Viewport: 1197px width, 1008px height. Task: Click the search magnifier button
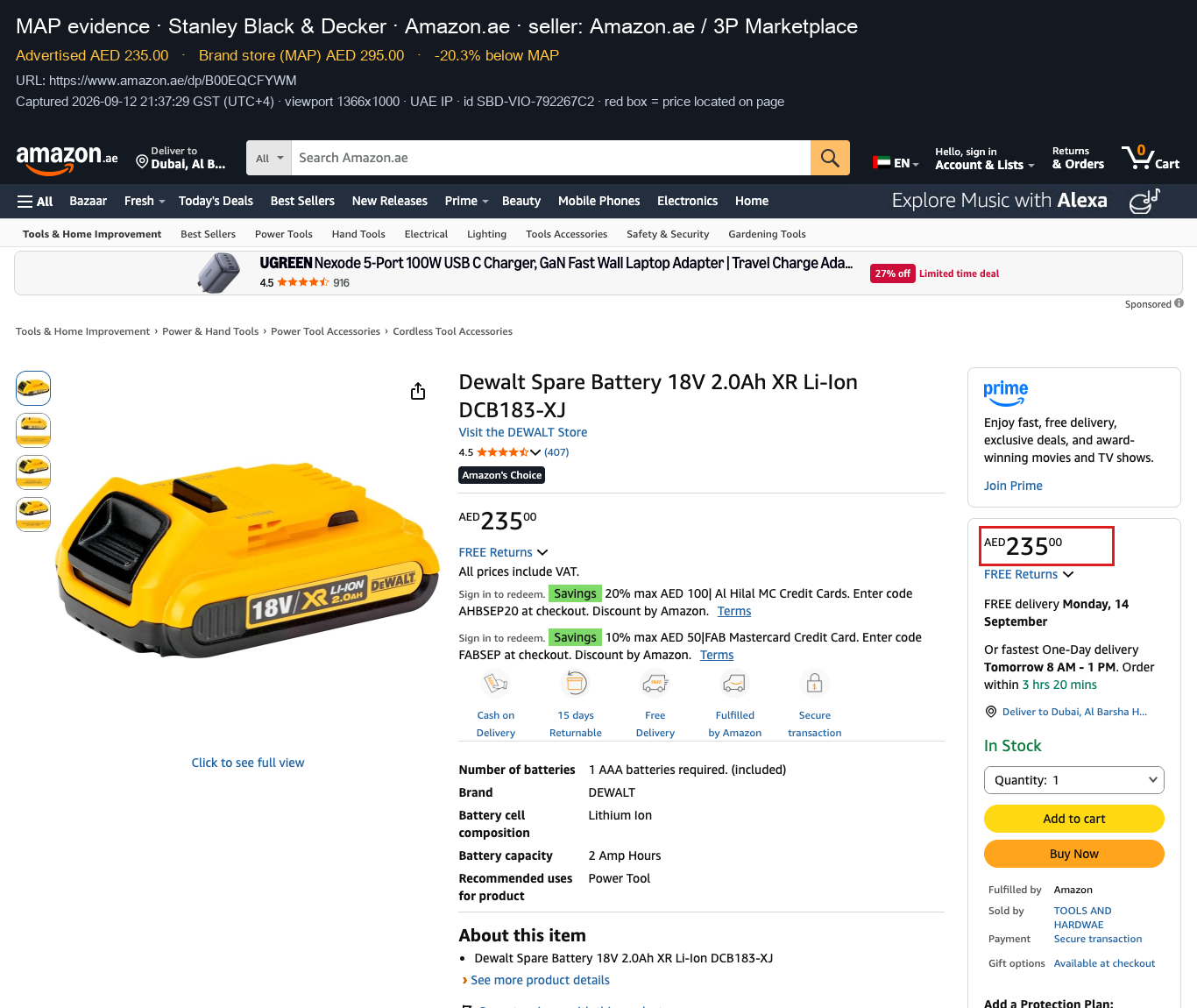click(x=830, y=158)
